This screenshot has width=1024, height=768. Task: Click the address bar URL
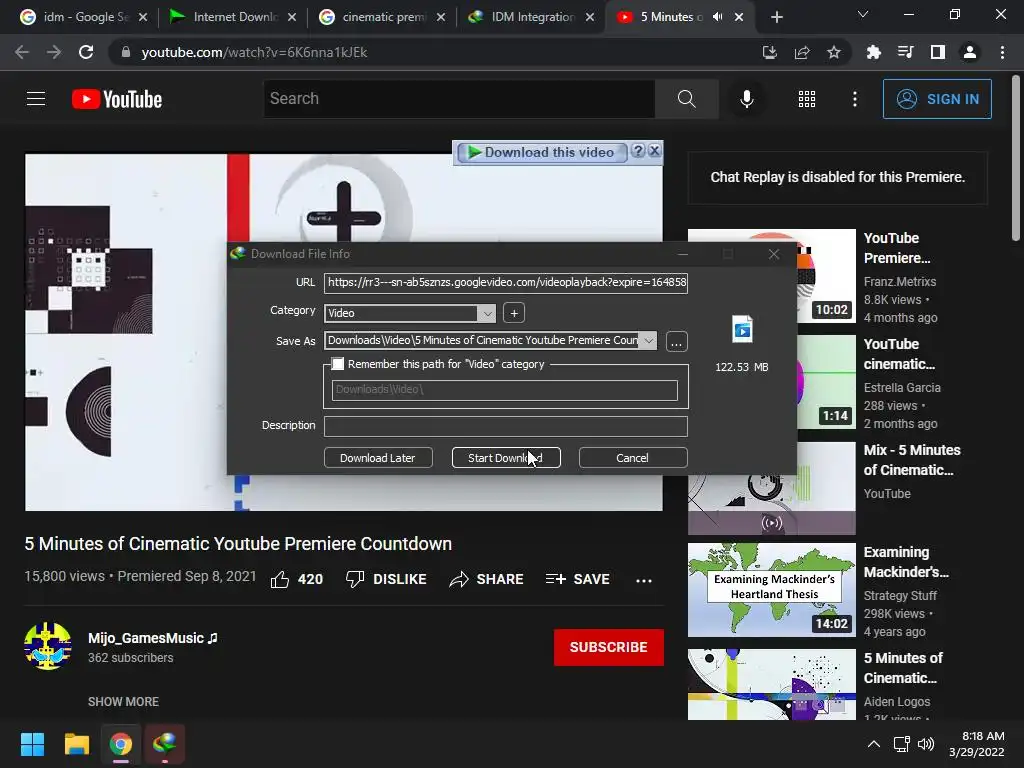click(x=255, y=52)
